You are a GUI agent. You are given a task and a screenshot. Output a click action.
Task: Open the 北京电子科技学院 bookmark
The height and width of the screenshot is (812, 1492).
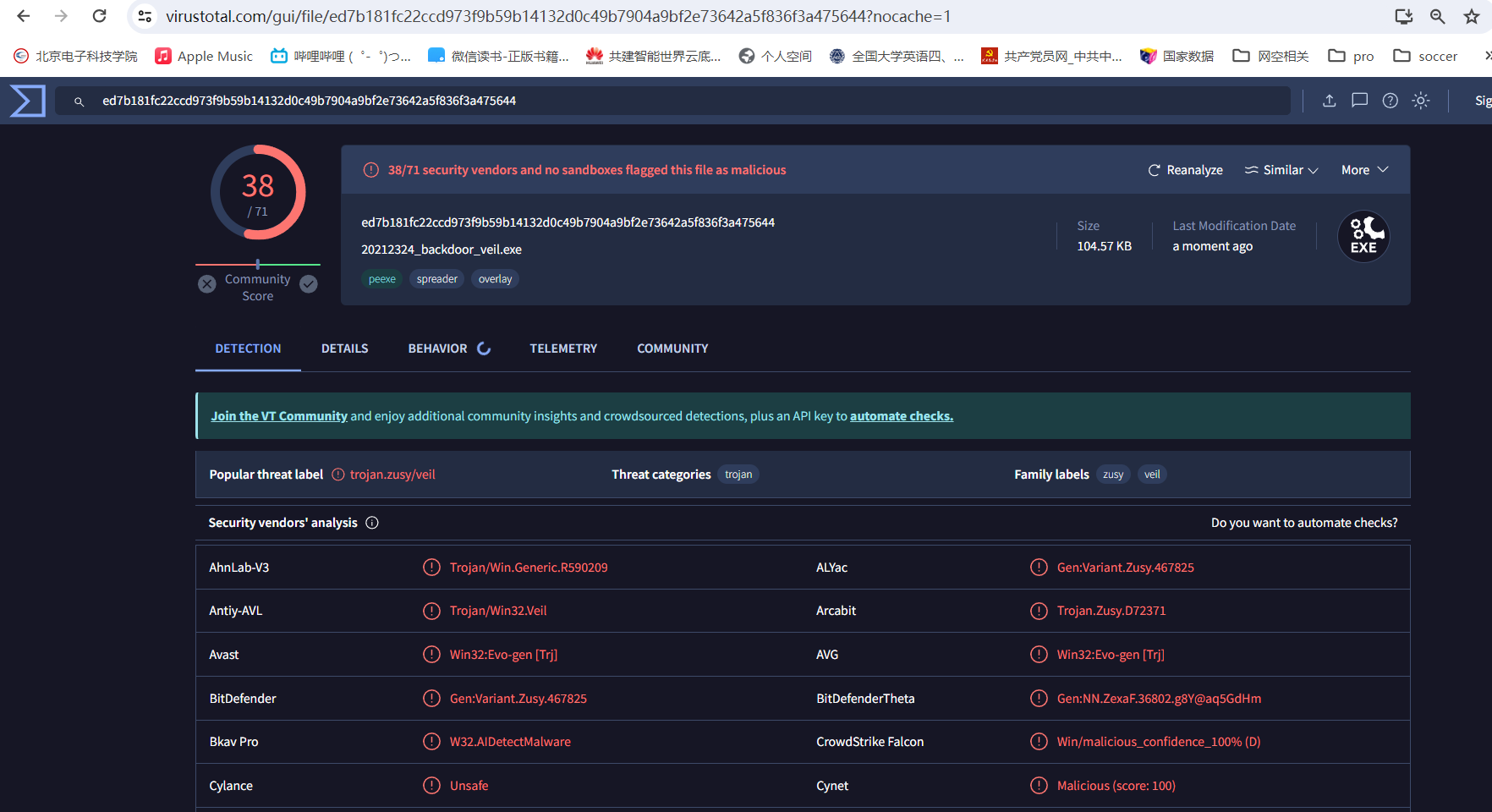[75, 56]
